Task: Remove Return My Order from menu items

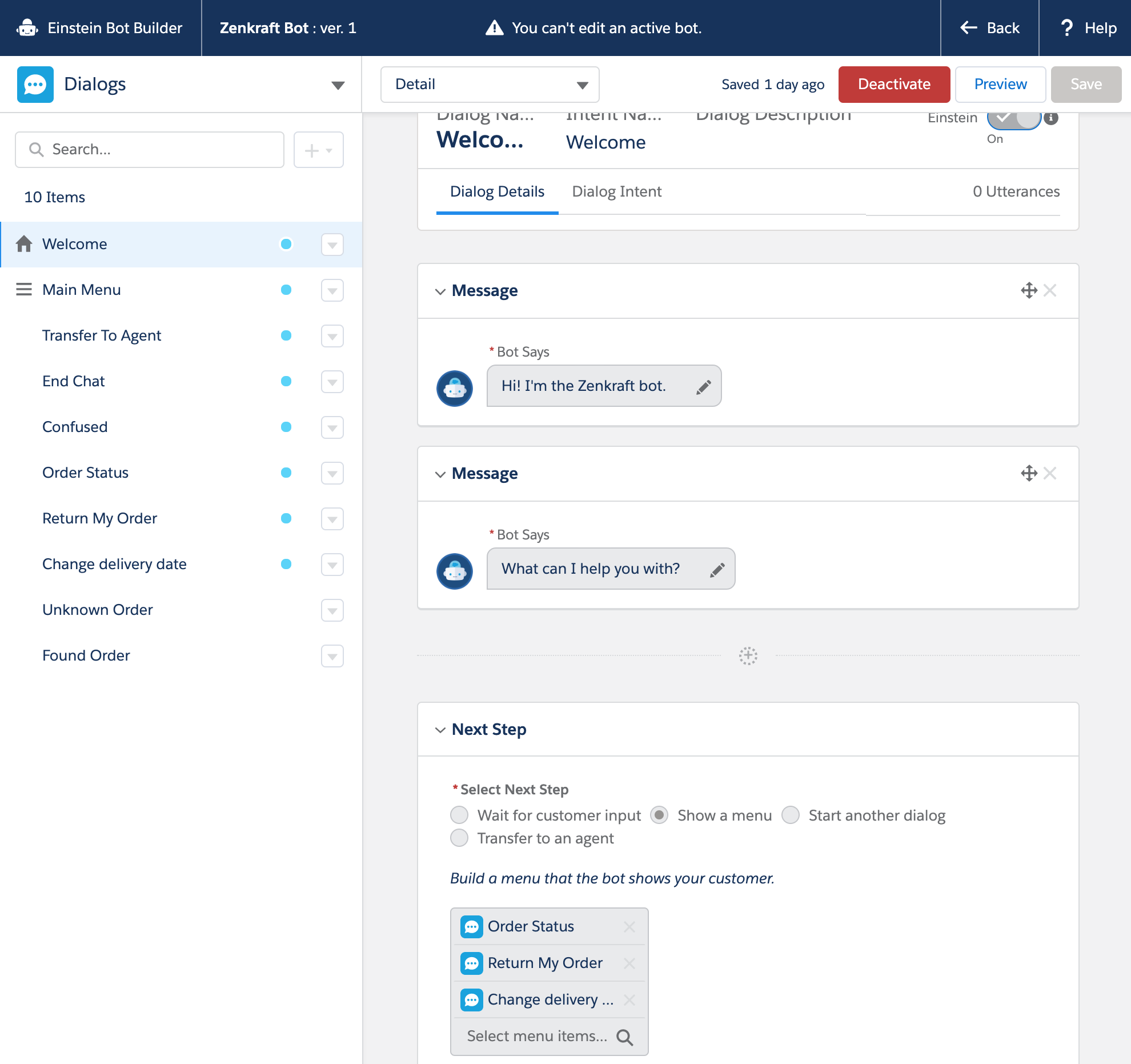Action: point(629,963)
